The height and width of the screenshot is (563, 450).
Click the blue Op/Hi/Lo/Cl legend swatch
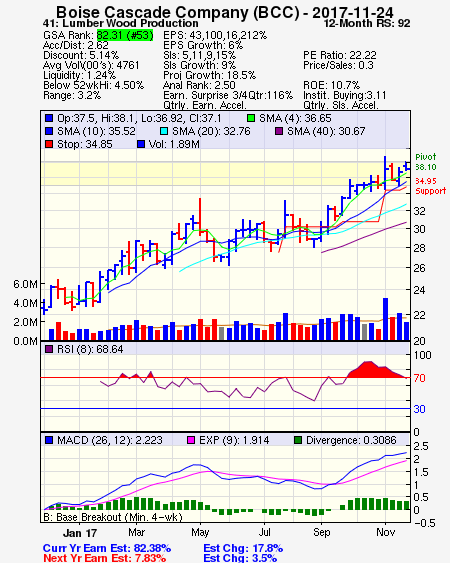click(x=49, y=118)
